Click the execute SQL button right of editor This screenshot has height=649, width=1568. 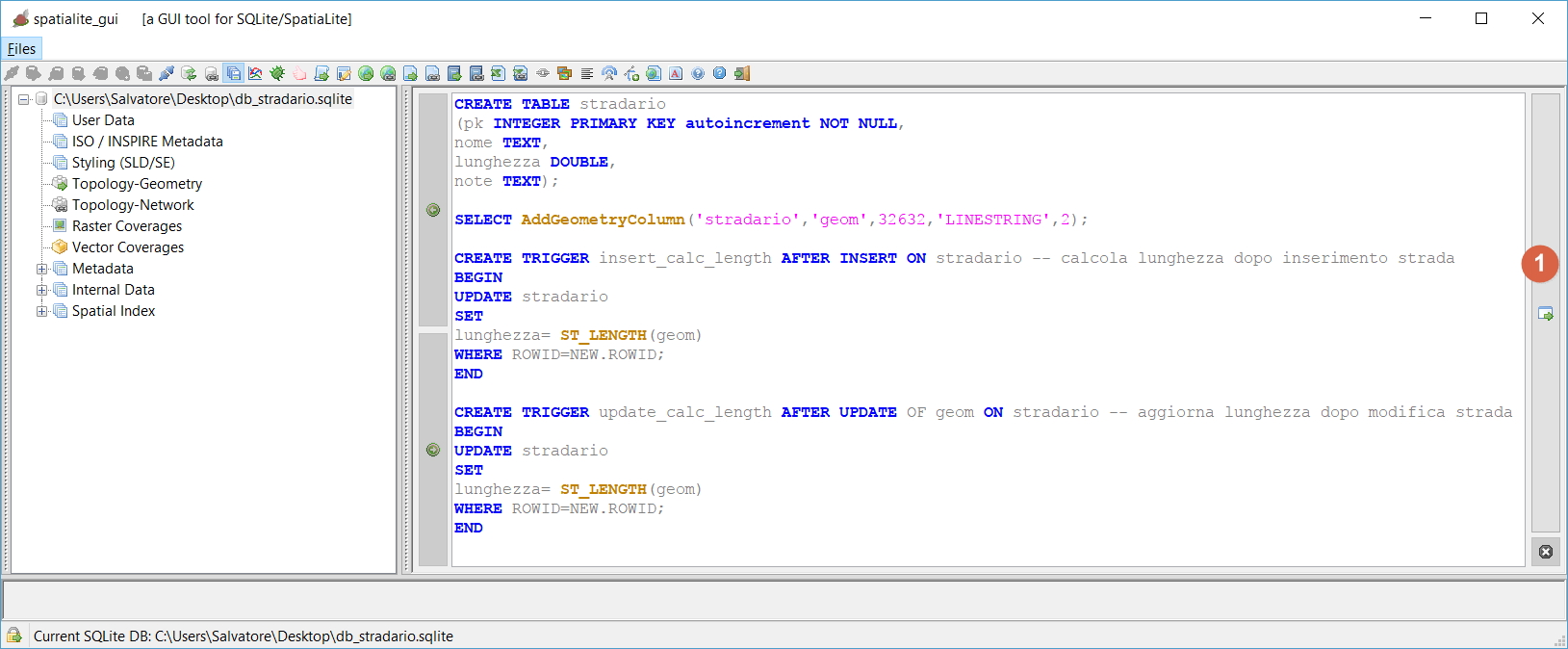1545,314
